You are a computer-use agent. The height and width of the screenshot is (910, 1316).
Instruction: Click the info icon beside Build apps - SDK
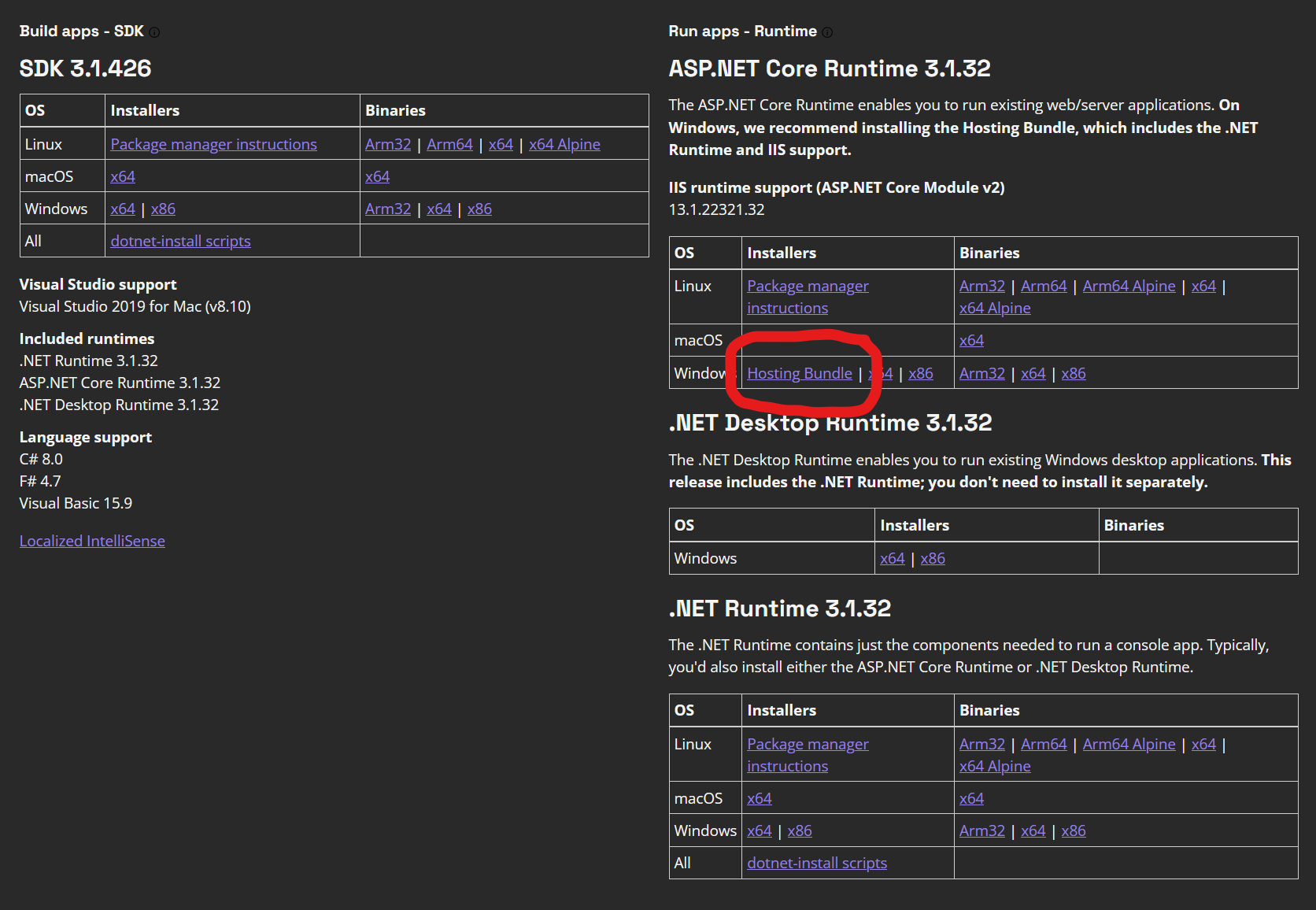[x=154, y=32]
